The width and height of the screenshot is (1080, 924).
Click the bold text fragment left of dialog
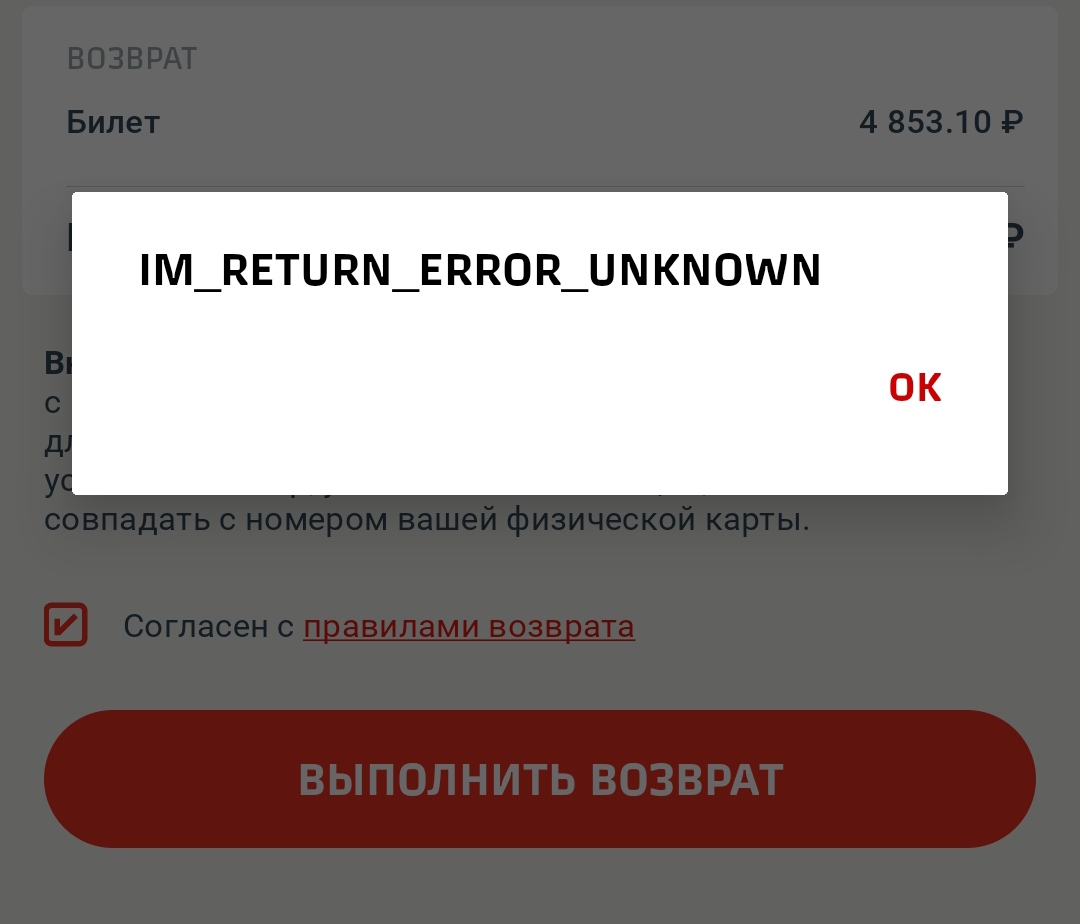click(x=58, y=363)
